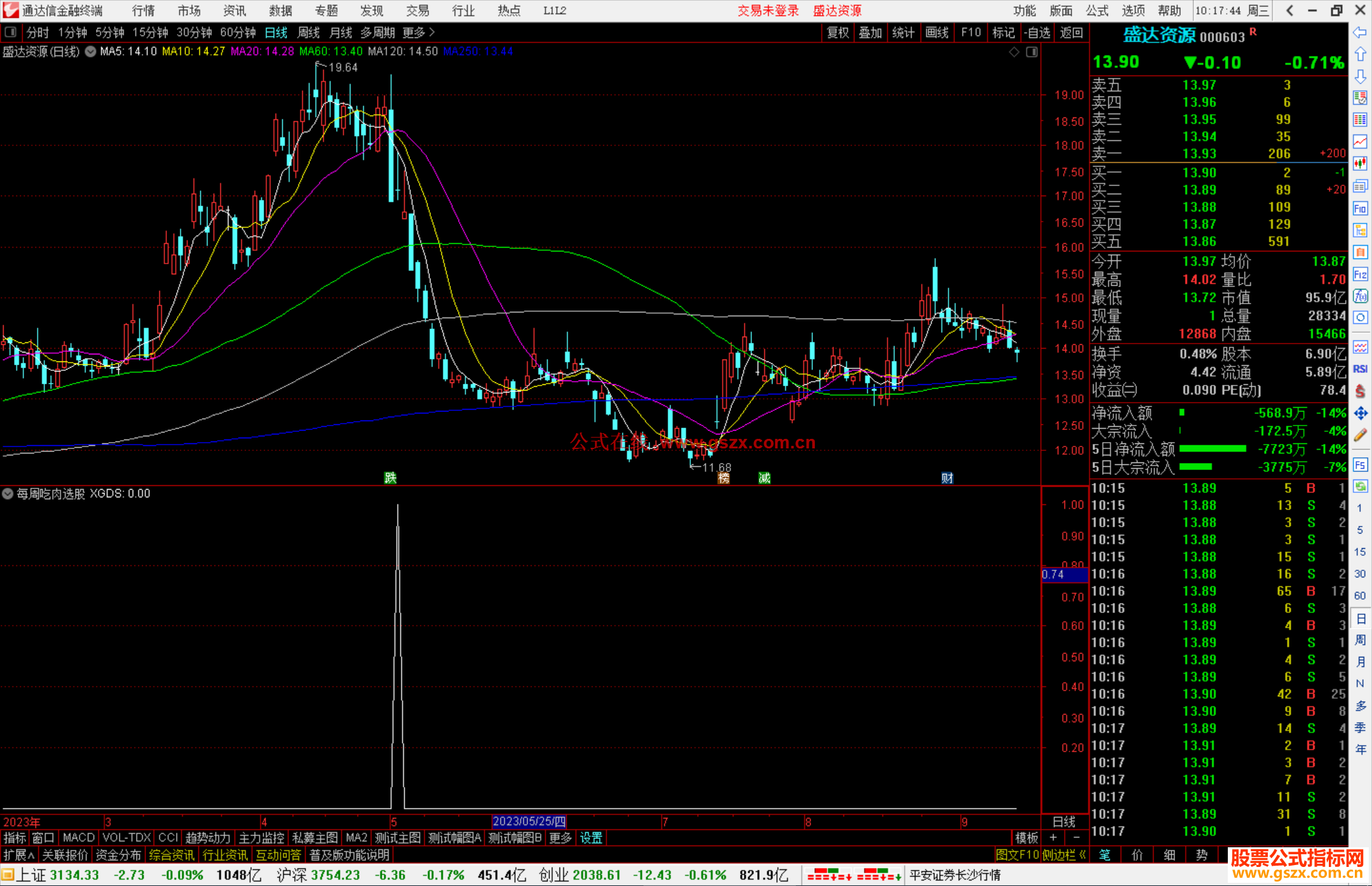Click the RSI indicator sidebar icon

[1359, 369]
